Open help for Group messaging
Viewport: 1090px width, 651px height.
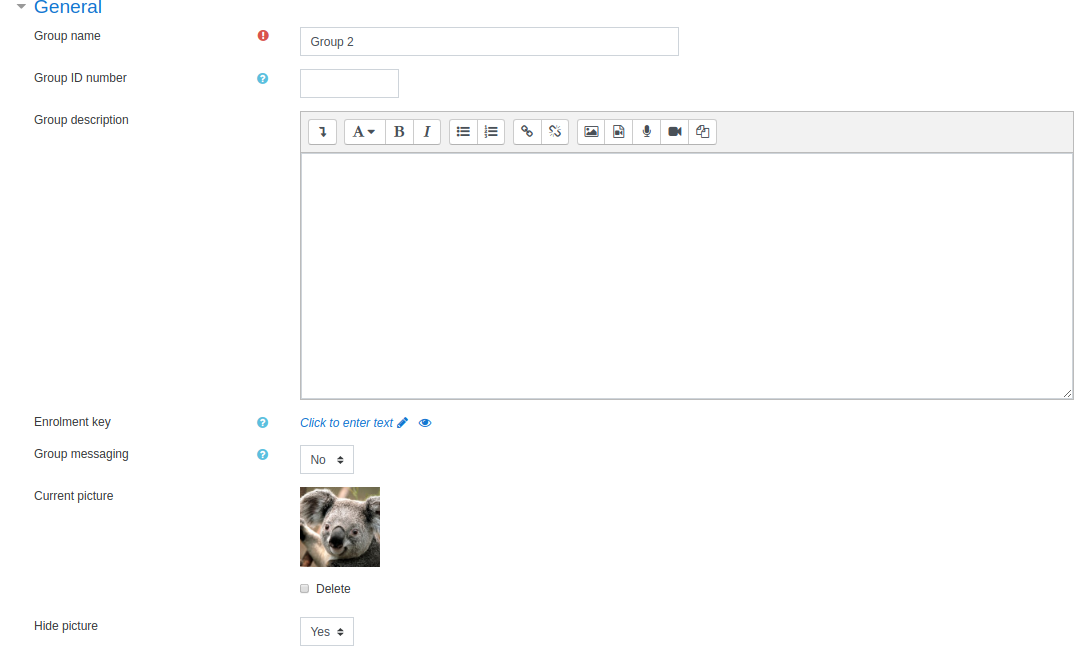click(x=262, y=455)
